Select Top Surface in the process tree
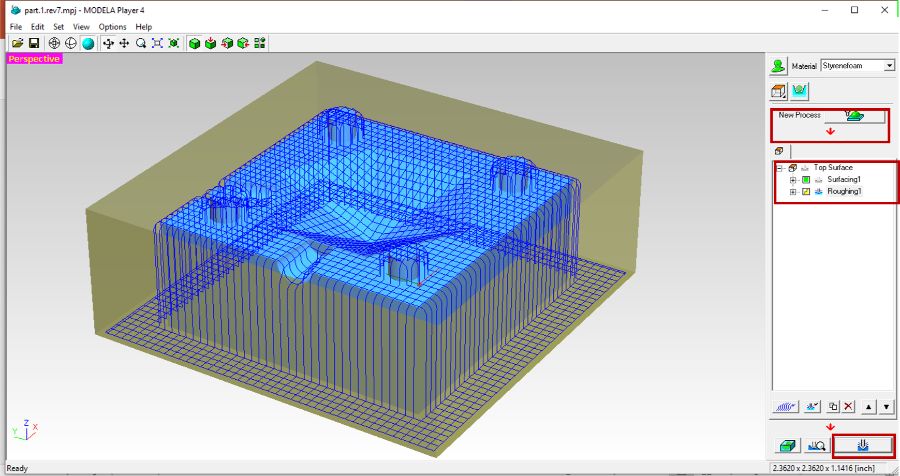900x476 pixels. coord(833,168)
